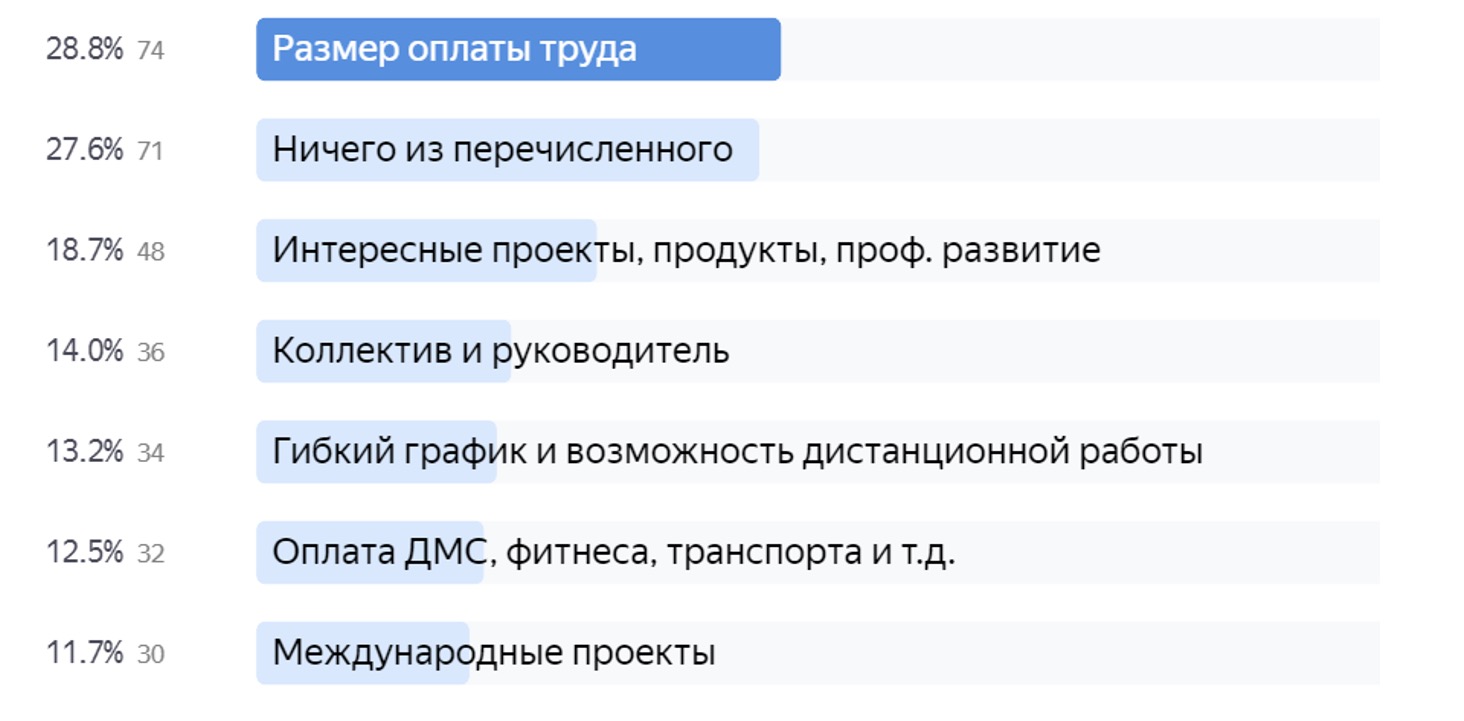Image resolution: width=1464 pixels, height=721 pixels.
Task: Click the 'Интересные проекты, продукты, проф. развитие' option
Action: tap(818, 250)
